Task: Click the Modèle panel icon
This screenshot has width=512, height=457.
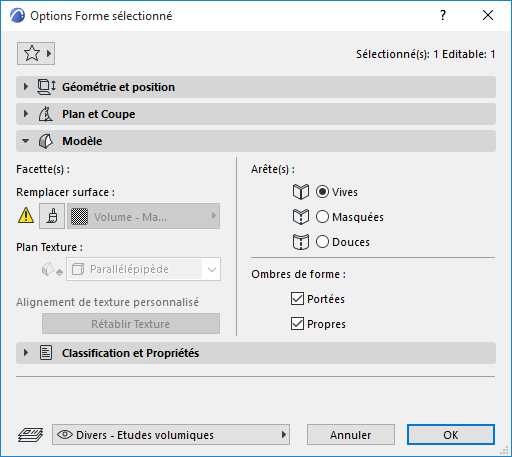Action: tap(46, 141)
